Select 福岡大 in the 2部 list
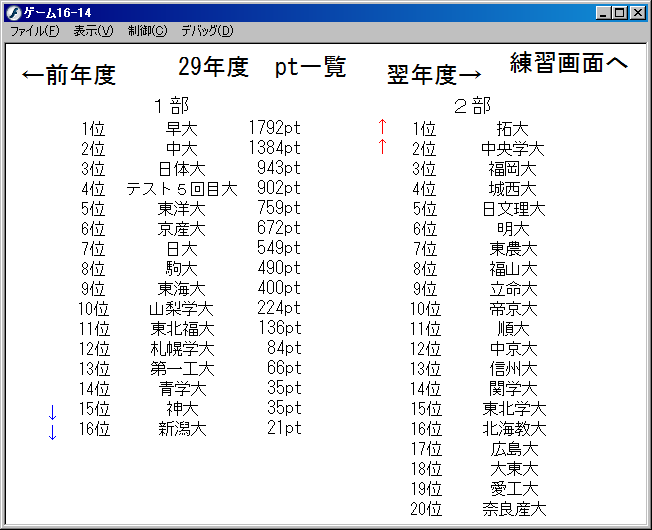Image resolution: width=652 pixels, height=530 pixels. pos(512,168)
